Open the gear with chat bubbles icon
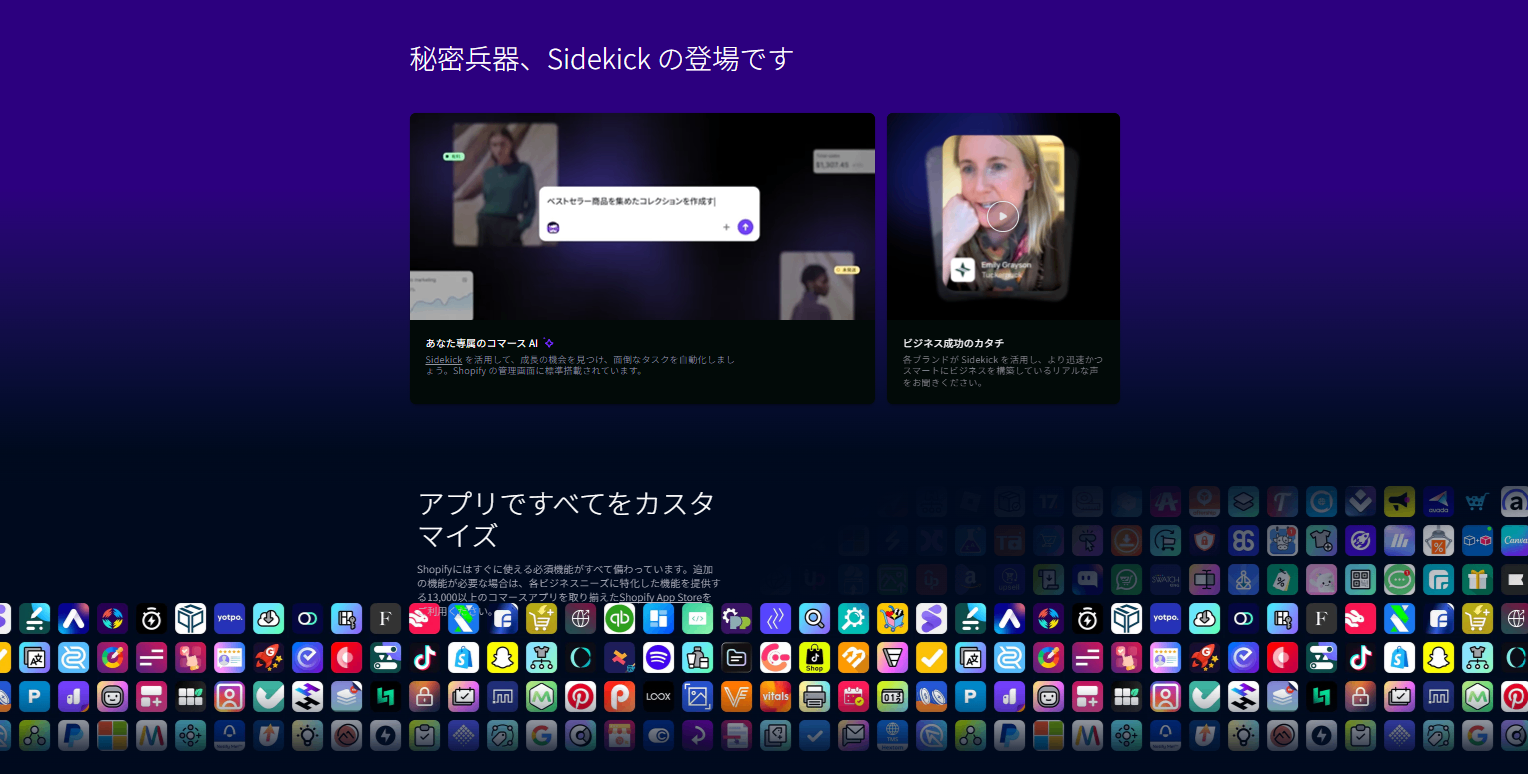This screenshot has width=1528, height=774. 737,618
